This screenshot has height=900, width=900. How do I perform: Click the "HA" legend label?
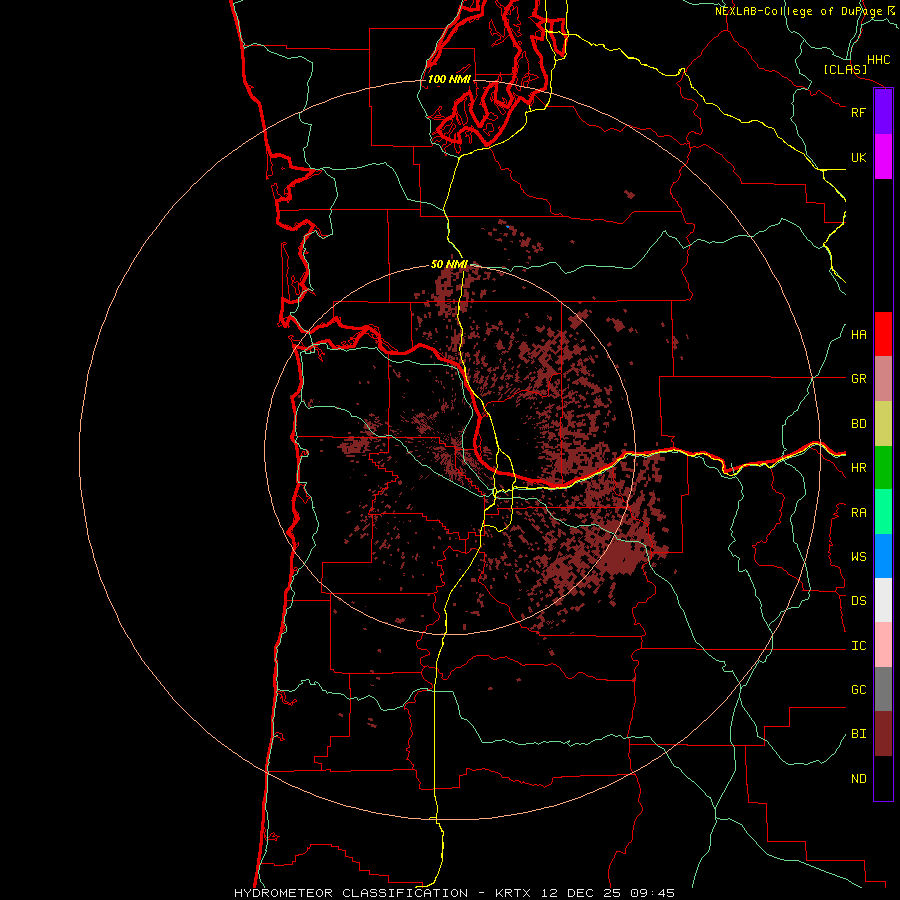click(x=858, y=335)
